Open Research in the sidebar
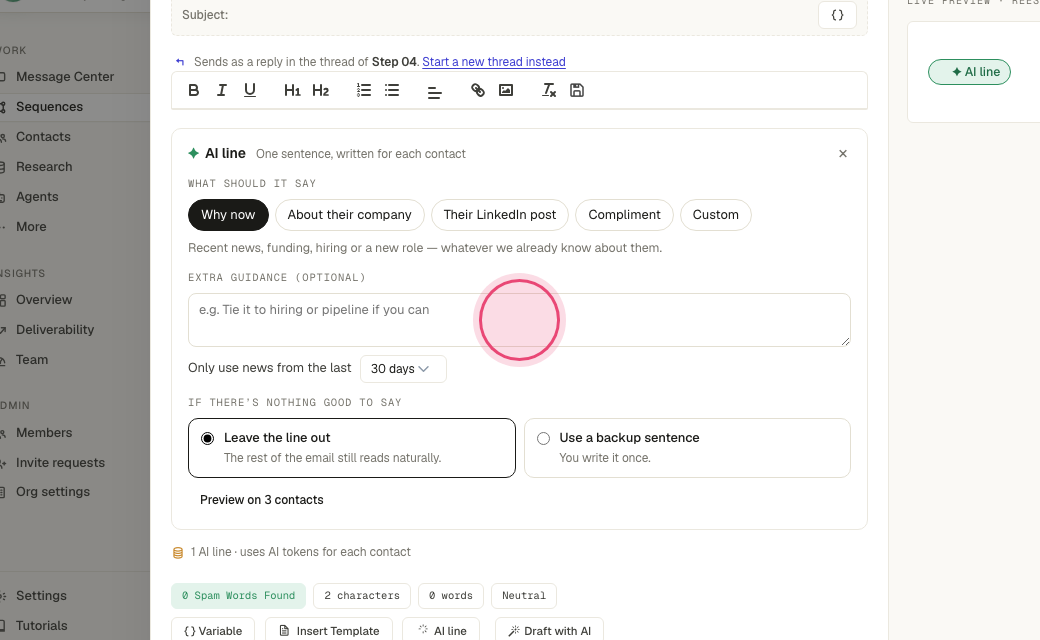 point(44,166)
